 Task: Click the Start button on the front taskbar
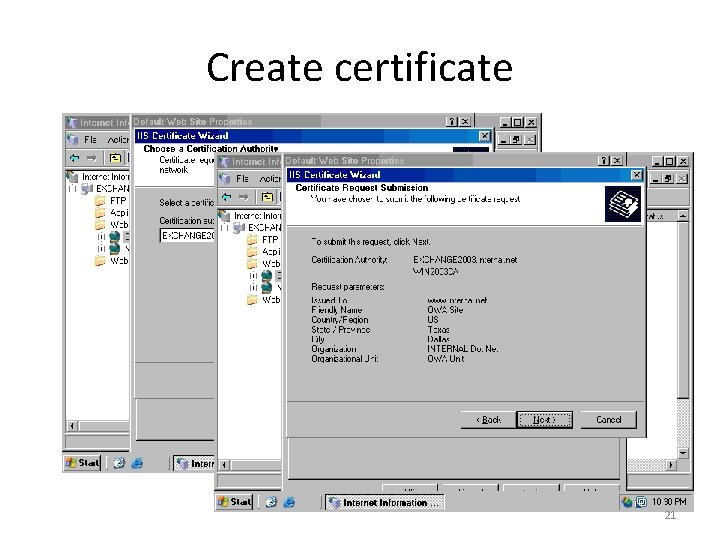235,502
